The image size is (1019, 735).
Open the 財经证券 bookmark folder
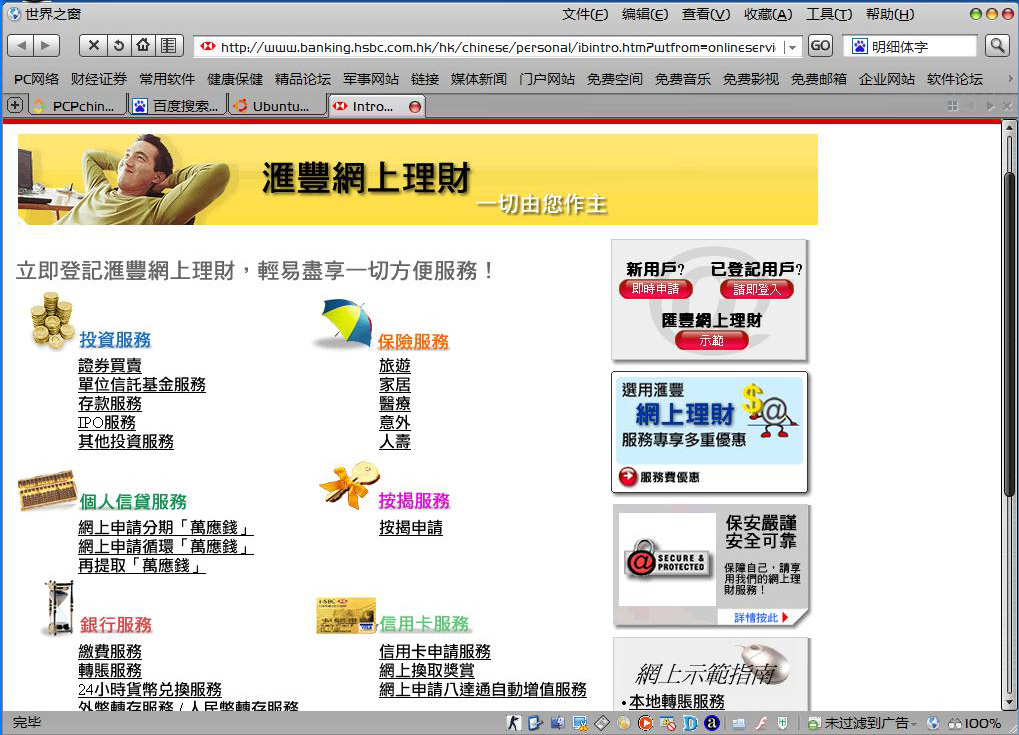(99, 79)
